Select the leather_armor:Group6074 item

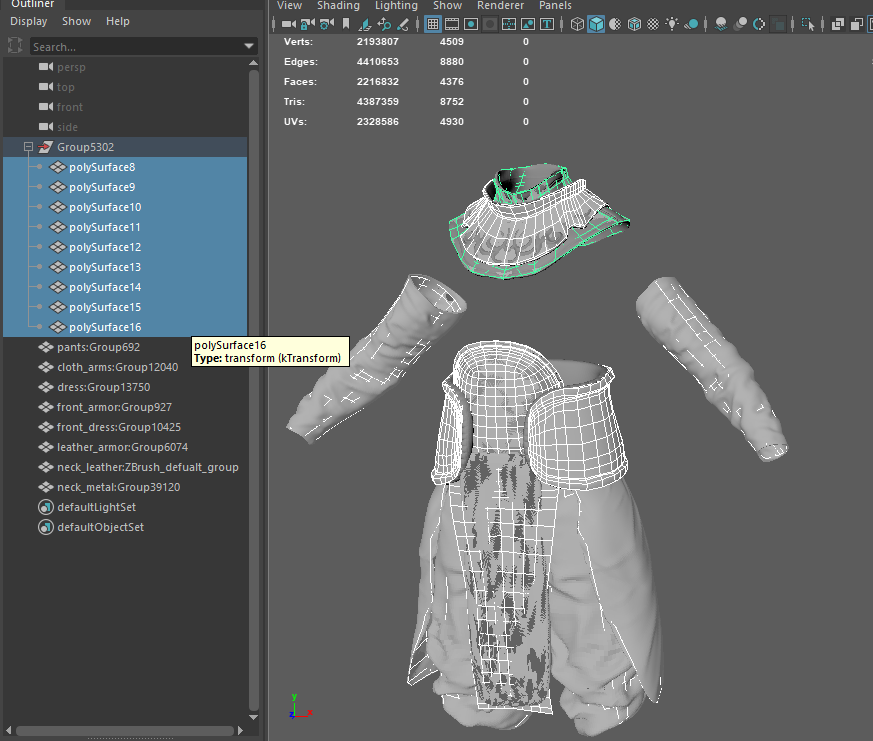click(122, 447)
